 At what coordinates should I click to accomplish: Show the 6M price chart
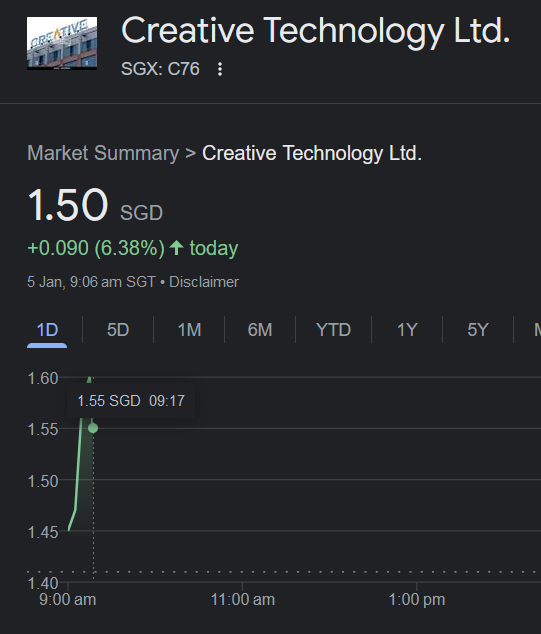260,330
